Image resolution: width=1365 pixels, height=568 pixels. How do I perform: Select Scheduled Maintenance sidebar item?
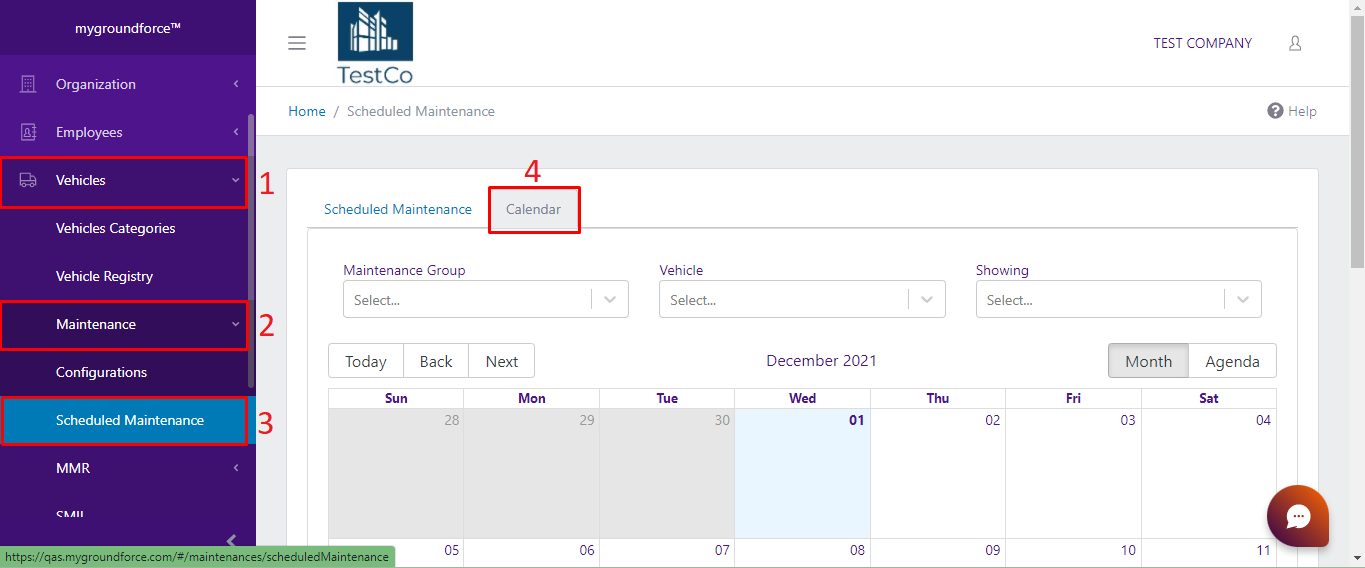(130, 420)
